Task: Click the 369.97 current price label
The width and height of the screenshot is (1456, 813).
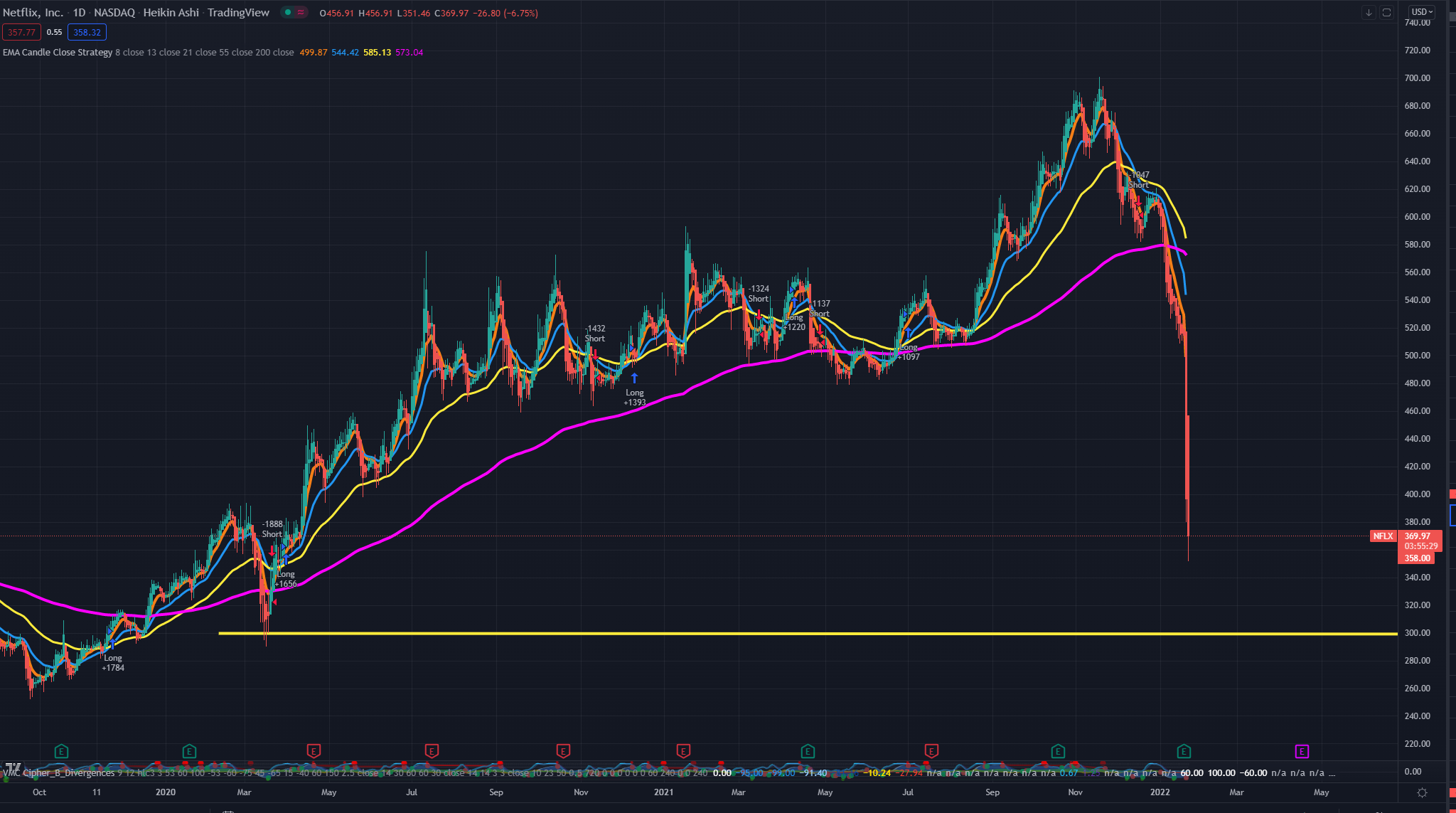Action: pos(1418,536)
